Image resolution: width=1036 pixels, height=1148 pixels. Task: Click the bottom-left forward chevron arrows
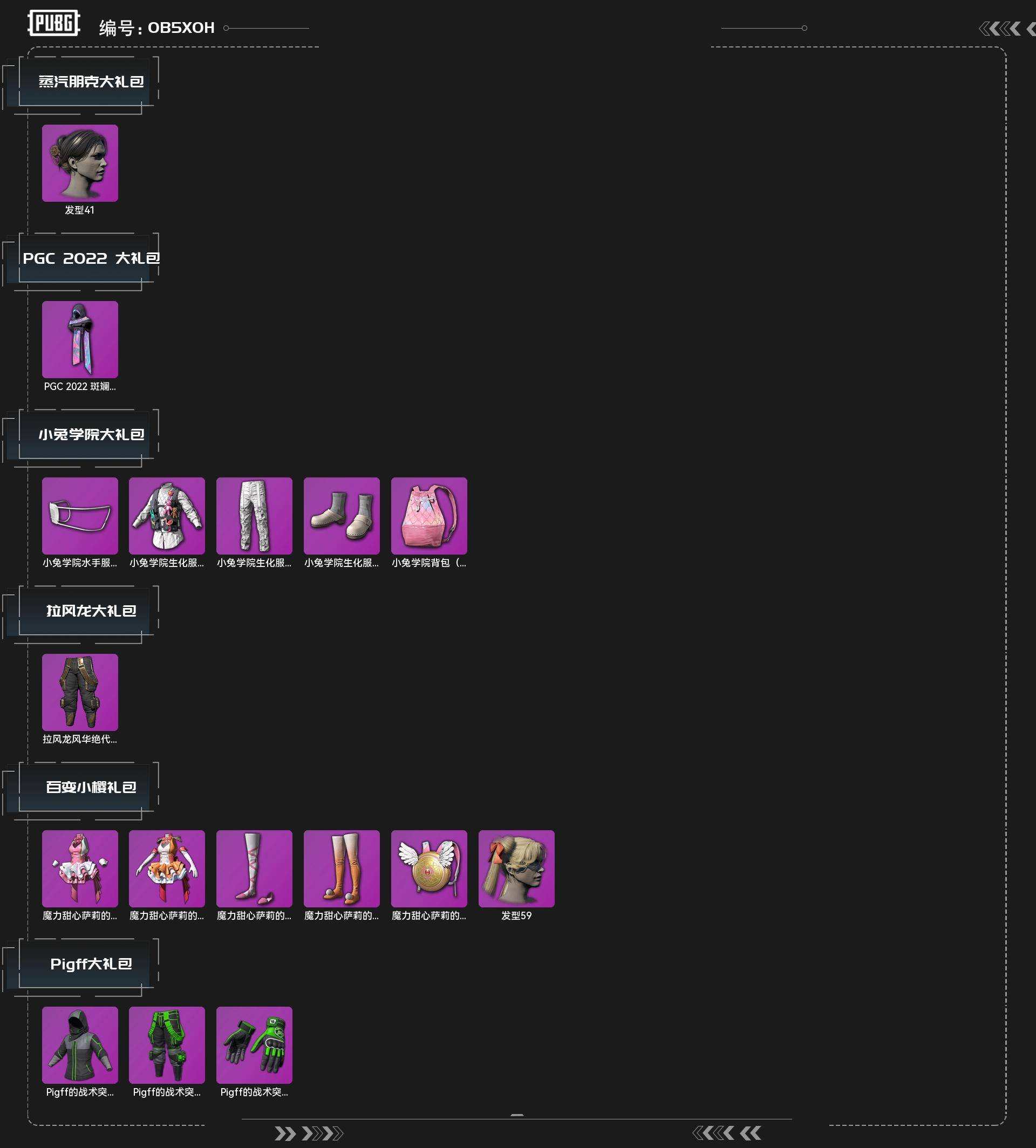[309, 1134]
